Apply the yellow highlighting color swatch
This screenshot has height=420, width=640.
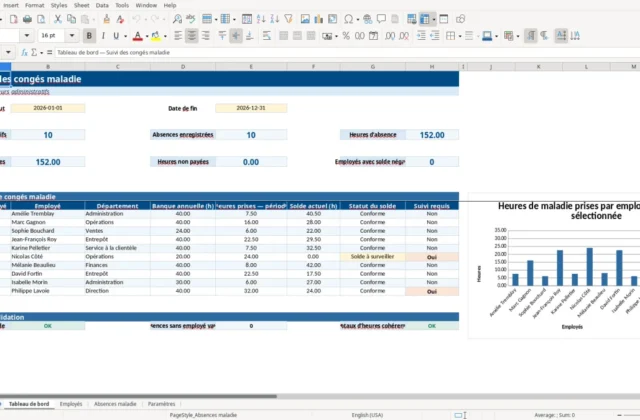(x=156, y=36)
